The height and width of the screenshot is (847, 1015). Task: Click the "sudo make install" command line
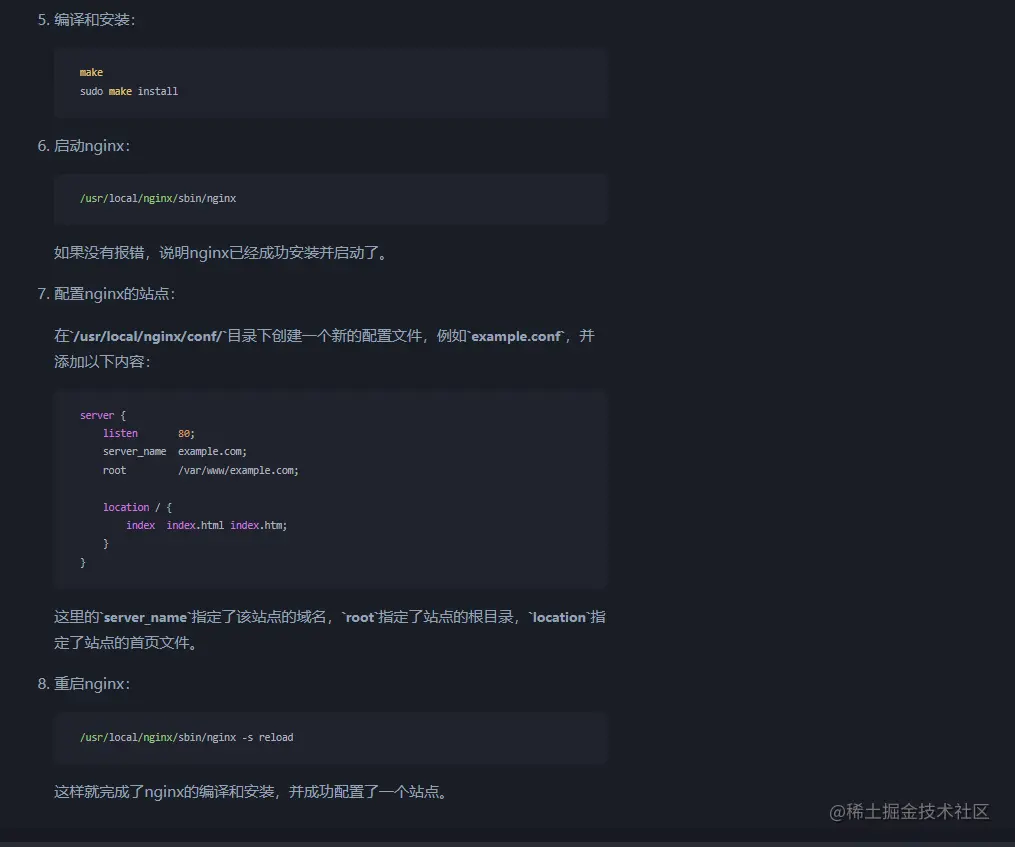click(129, 91)
